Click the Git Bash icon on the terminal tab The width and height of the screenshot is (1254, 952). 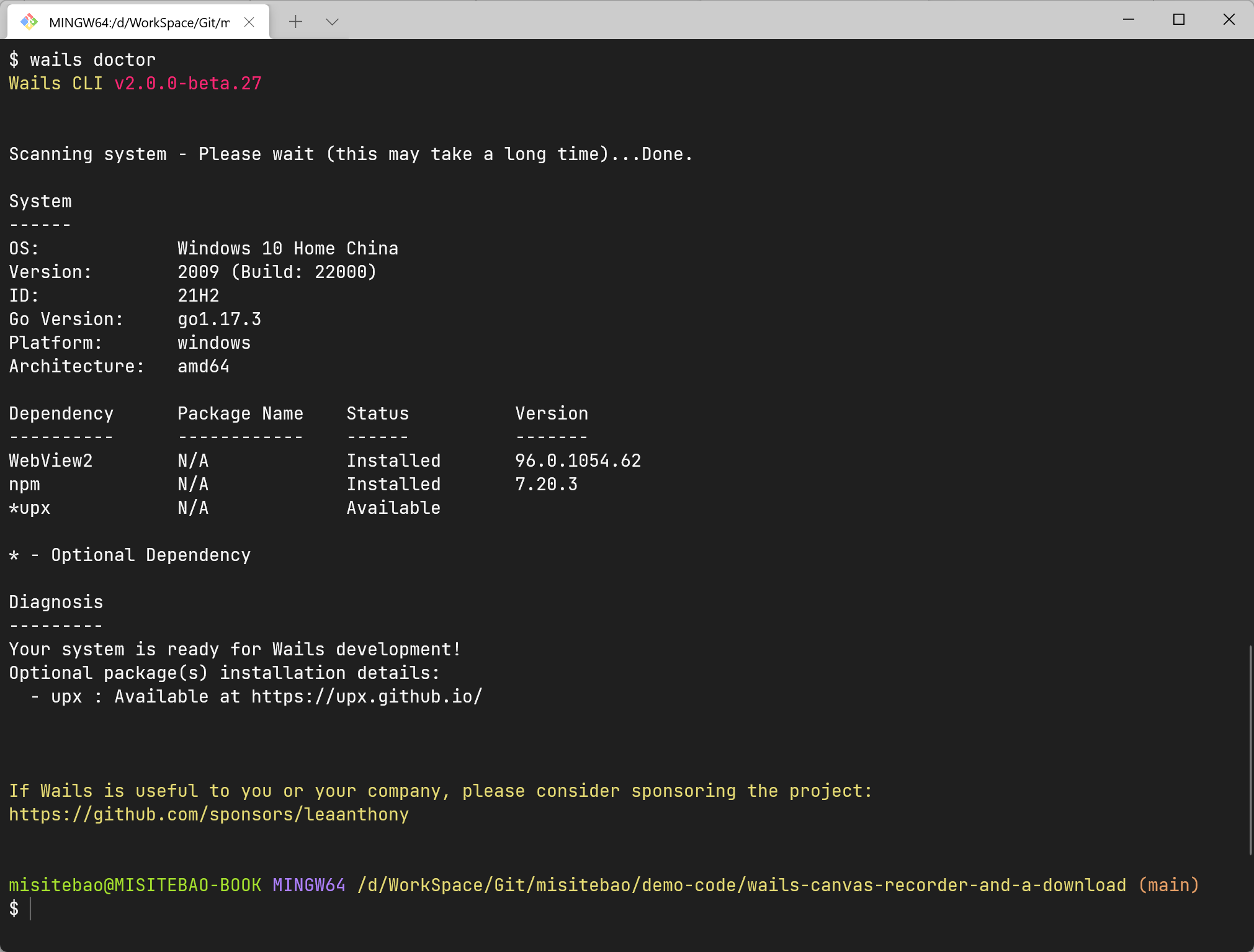point(29,21)
